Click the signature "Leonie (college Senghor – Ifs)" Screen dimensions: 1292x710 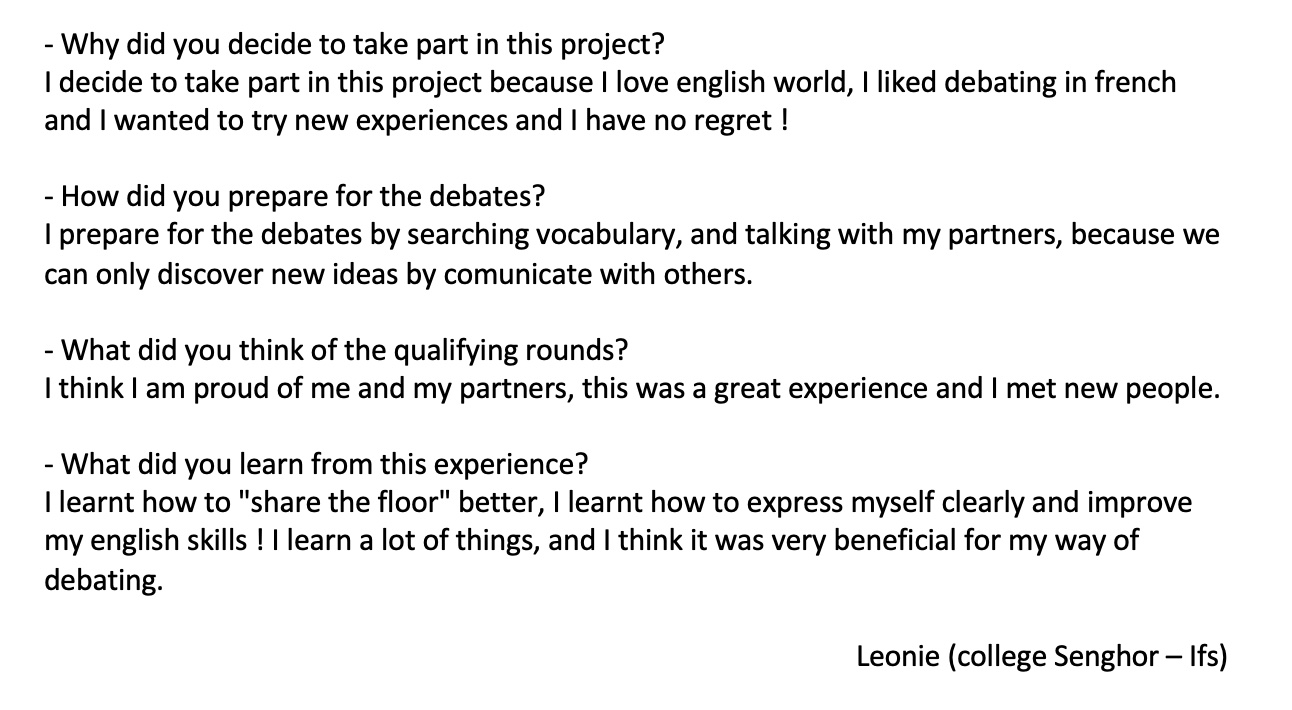click(x=1041, y=656)
